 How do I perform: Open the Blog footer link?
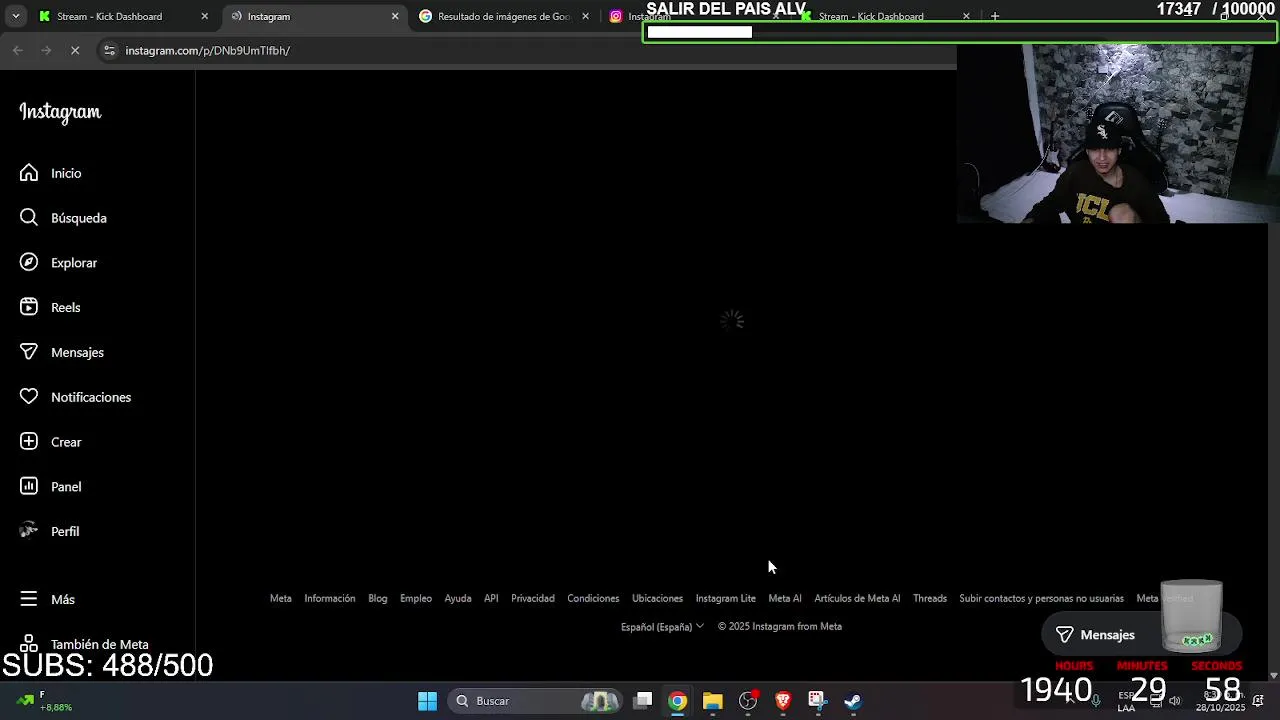pos(378,599)
